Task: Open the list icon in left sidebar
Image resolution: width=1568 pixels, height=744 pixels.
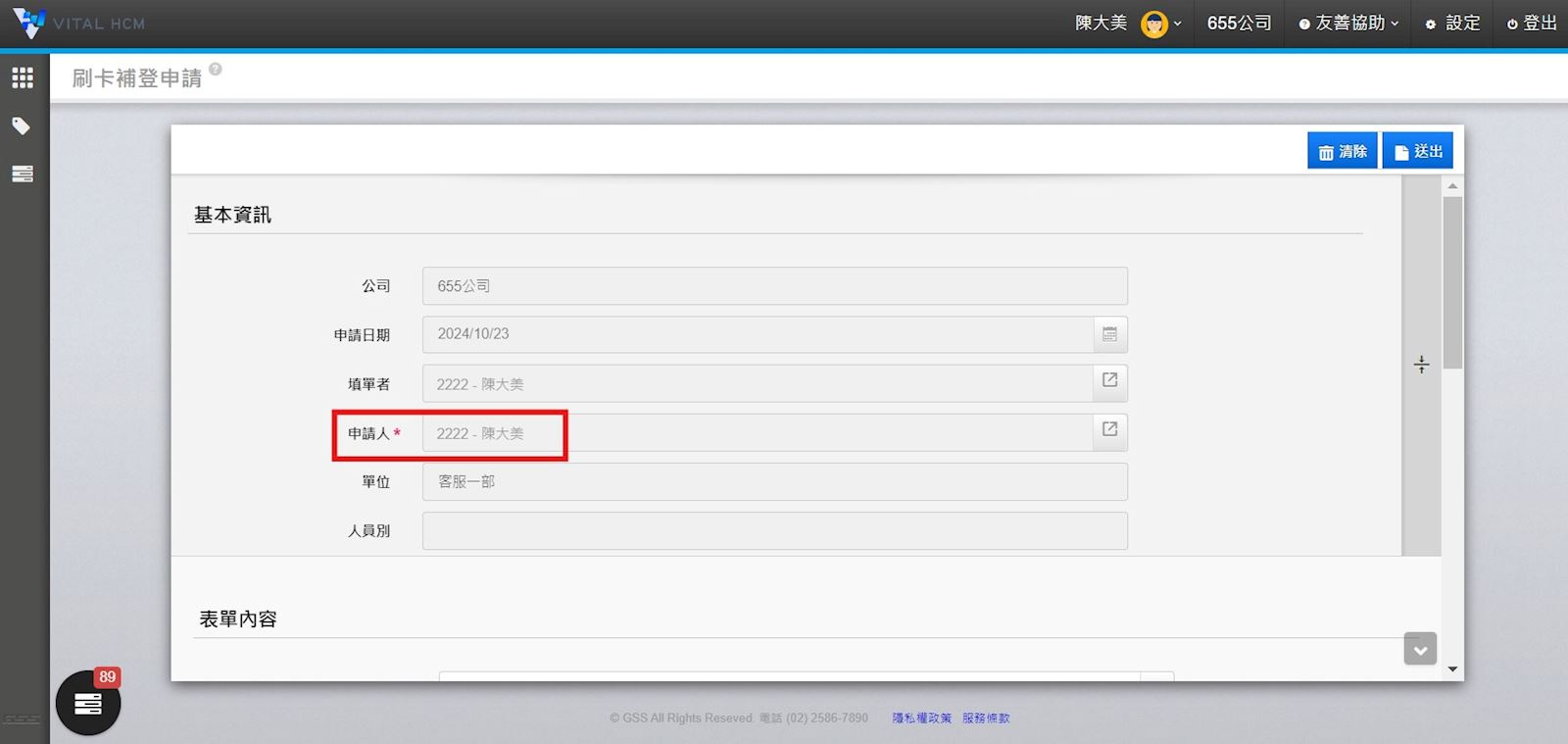Action: click(x=23, y=174)
